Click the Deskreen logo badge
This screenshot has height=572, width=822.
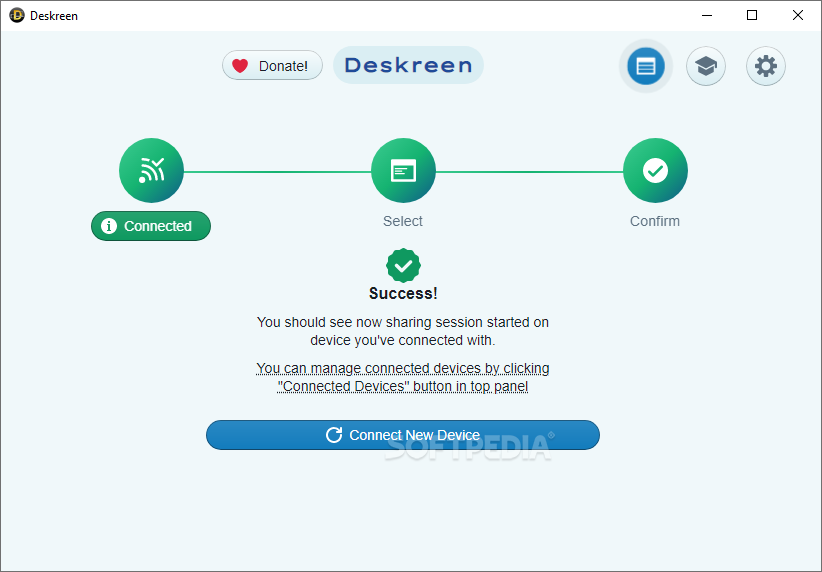tap(408, 65)
